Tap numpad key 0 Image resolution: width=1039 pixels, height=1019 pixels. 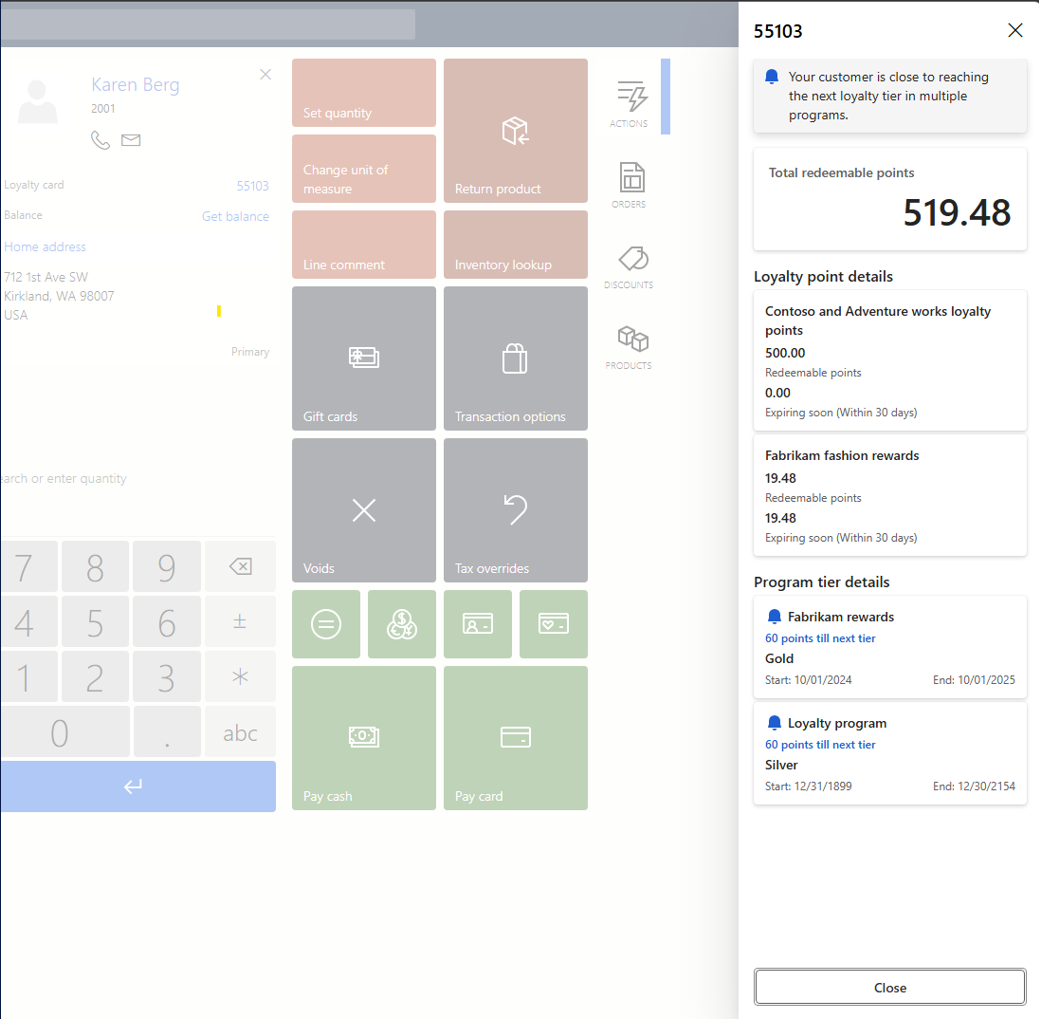[65, 731]
